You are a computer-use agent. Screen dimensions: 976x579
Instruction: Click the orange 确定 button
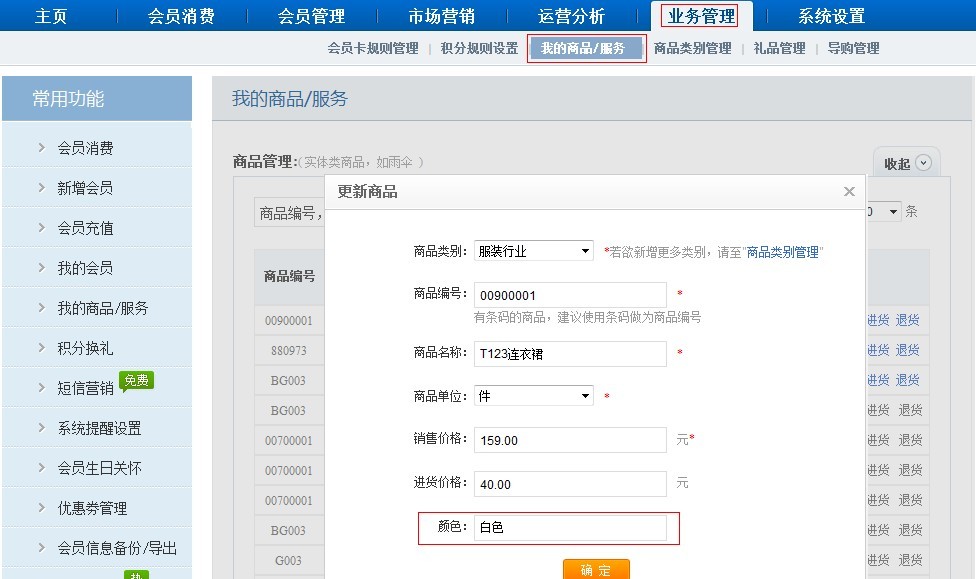(x=596, y=569)
